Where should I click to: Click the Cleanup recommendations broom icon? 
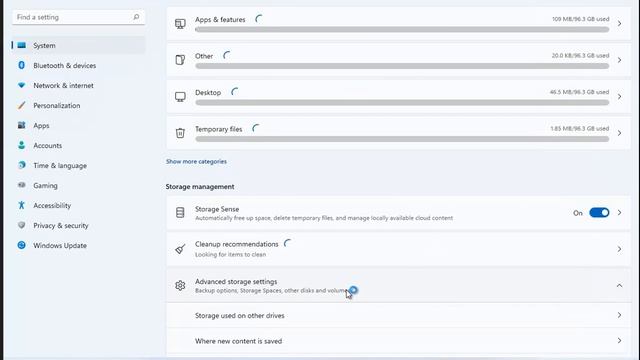180,249
